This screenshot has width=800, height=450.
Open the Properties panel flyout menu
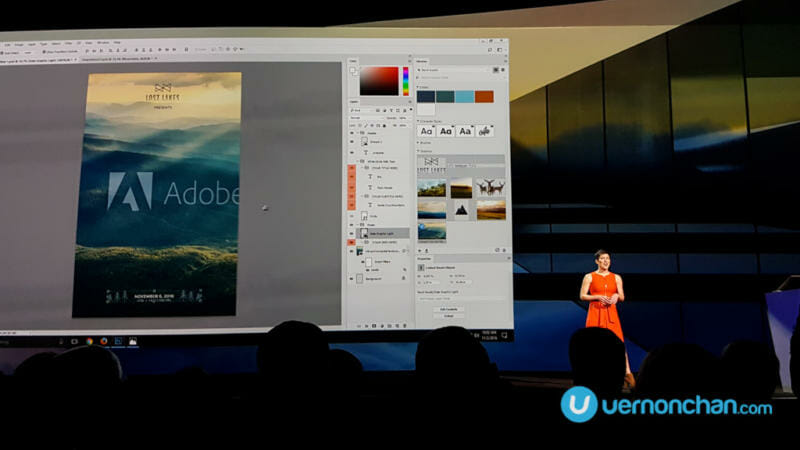pyautogui.click(x=508, y=258)
